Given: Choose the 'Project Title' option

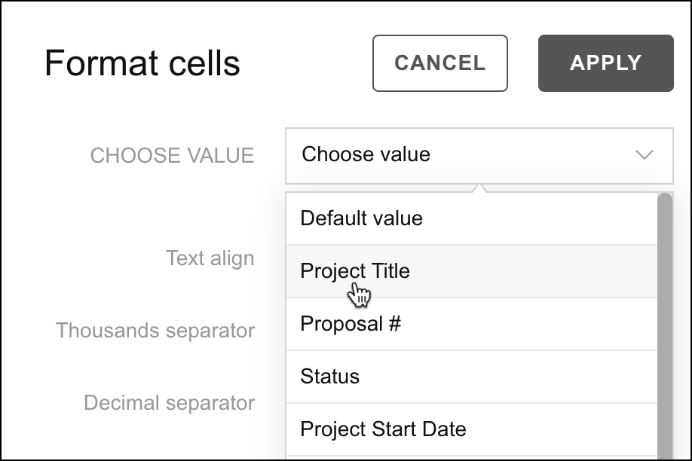Looking at the screenshot, I should tap(472, 271).
